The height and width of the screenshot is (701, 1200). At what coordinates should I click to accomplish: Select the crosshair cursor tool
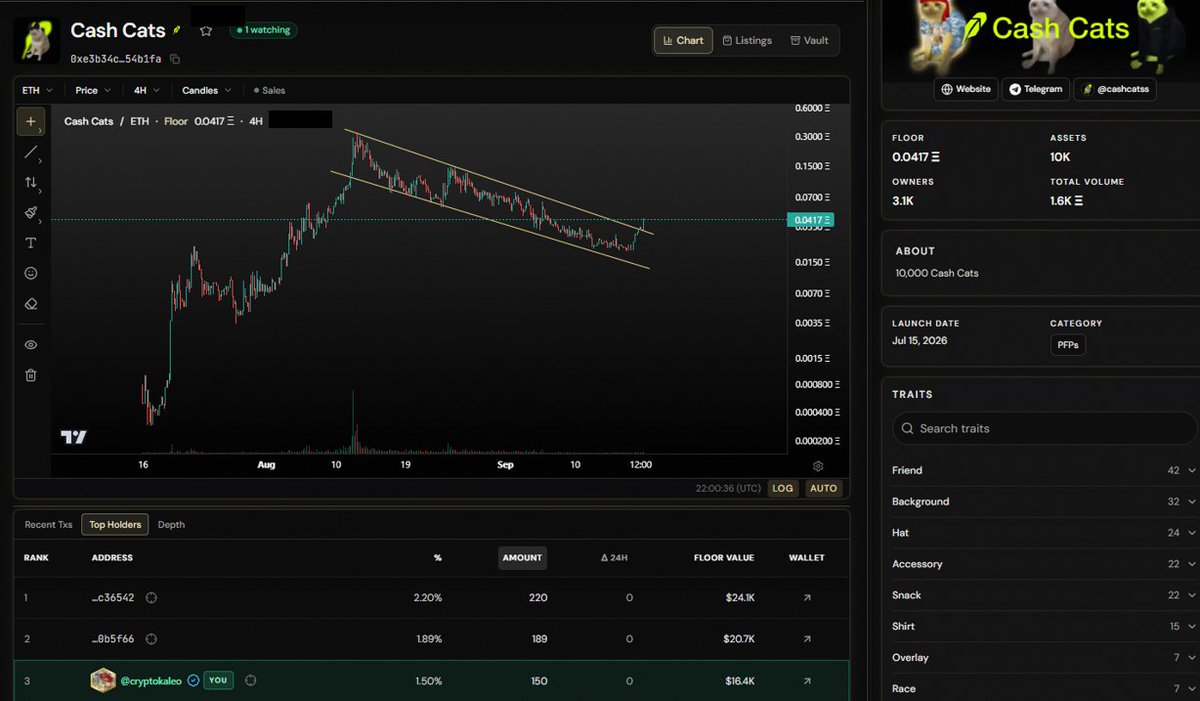coord(30,122)
